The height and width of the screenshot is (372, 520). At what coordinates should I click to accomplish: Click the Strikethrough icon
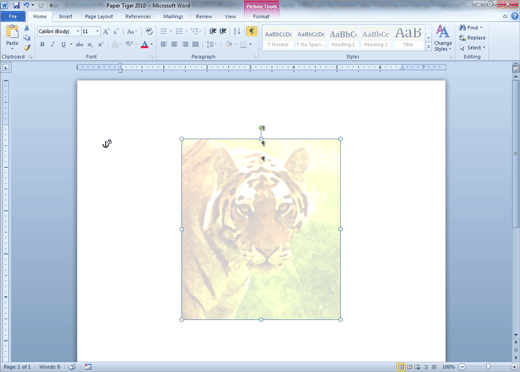(79, 44)
